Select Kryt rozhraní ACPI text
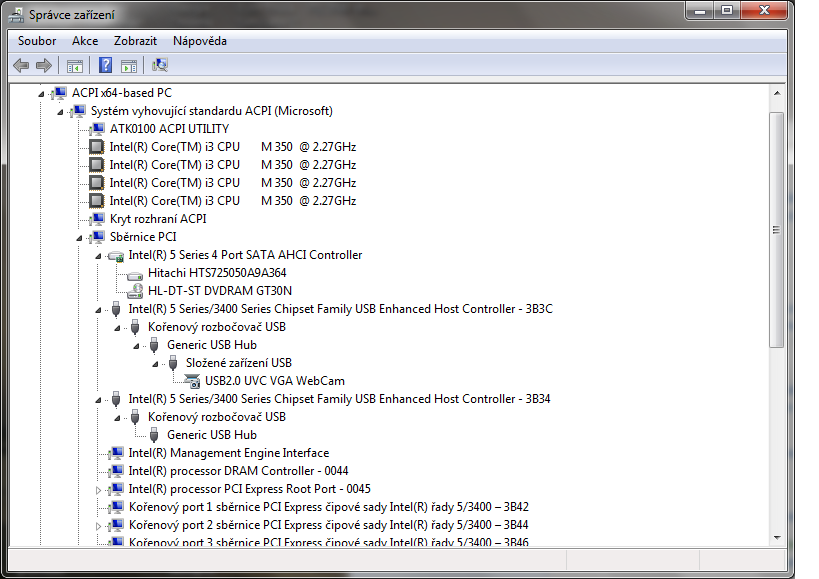 [x=158, y=219]
